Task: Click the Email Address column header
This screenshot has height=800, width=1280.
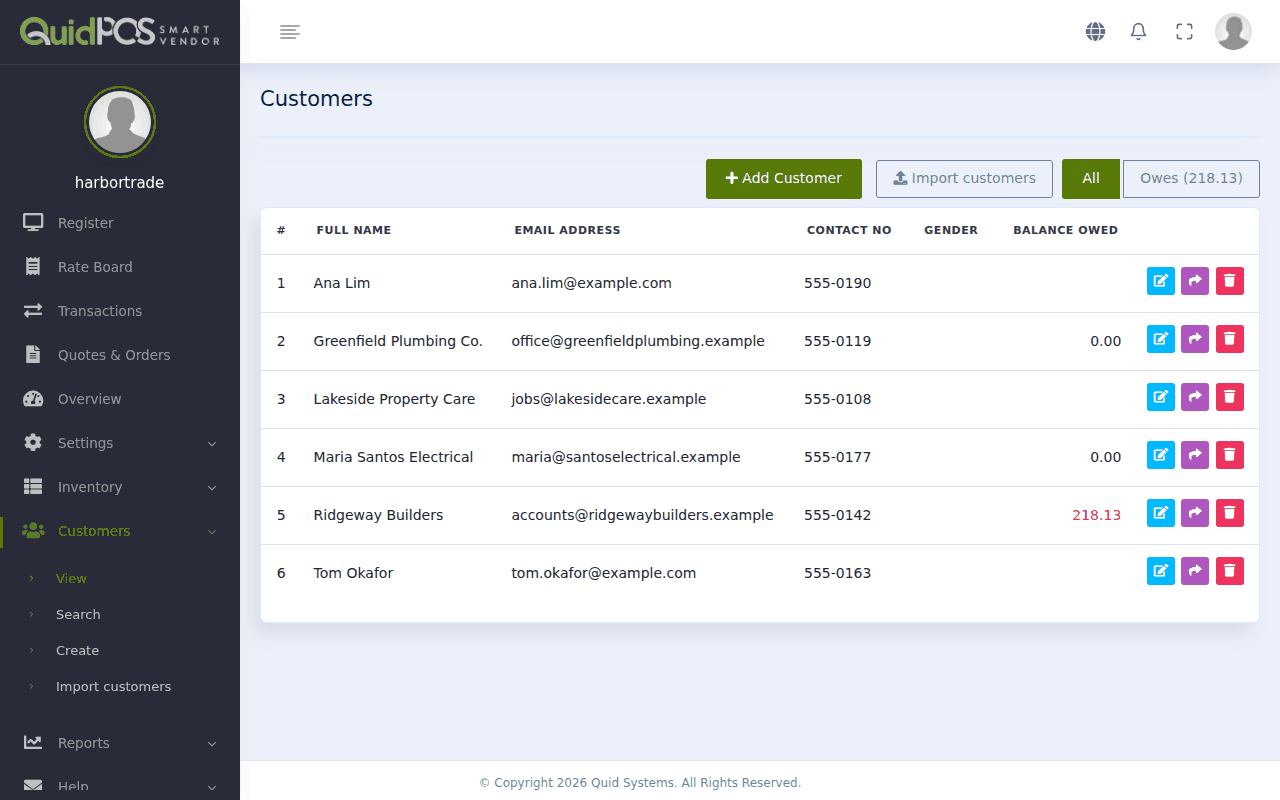Action: click(567, 230)
